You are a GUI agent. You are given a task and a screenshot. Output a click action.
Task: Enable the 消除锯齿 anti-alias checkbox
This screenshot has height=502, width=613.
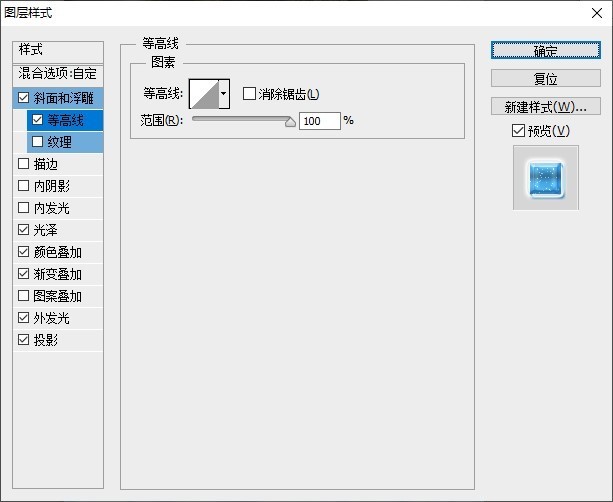[250, 94]
